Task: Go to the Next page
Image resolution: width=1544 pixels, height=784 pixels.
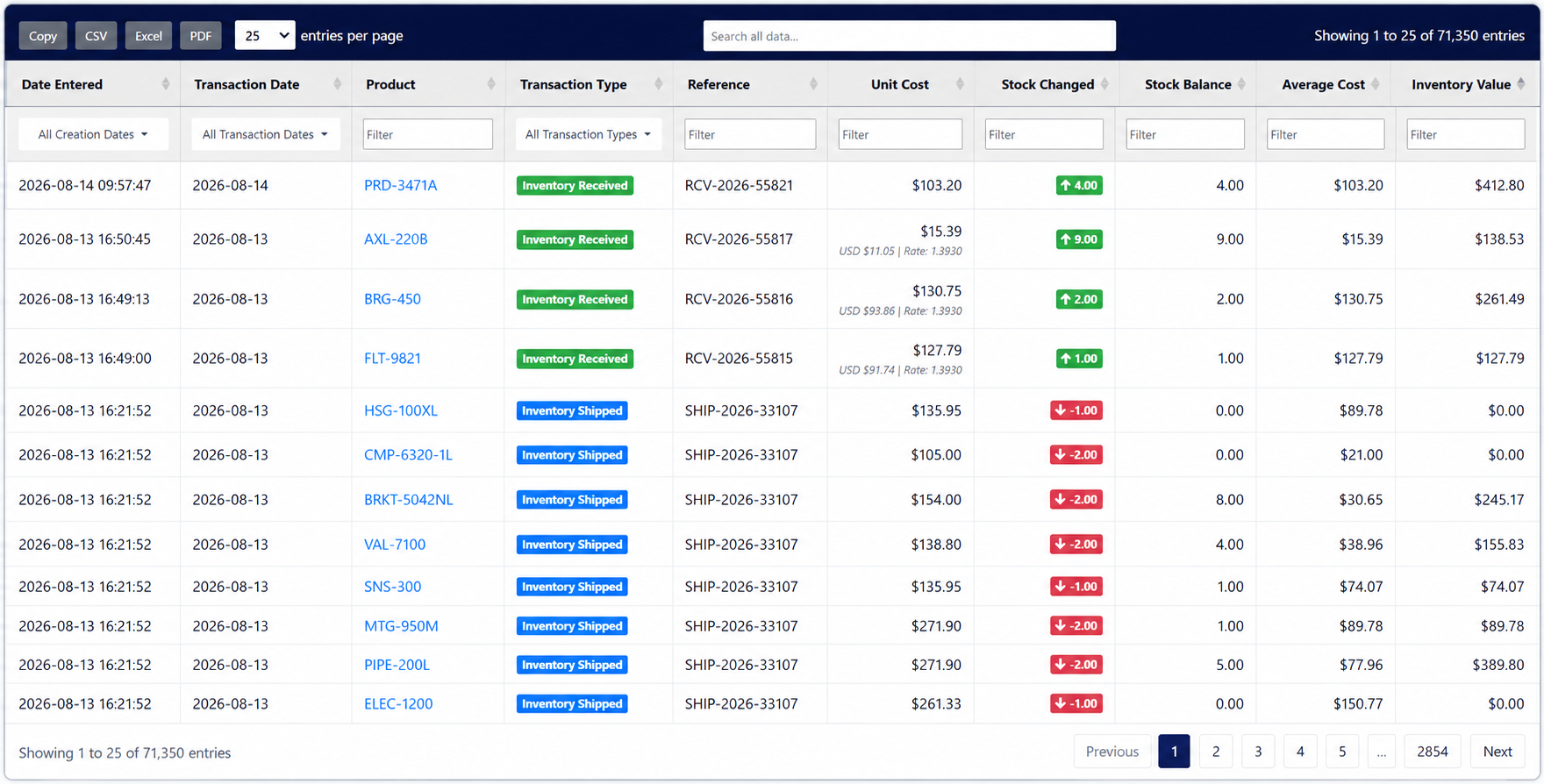Action: pyautogui.click(x=1498, y=752)
